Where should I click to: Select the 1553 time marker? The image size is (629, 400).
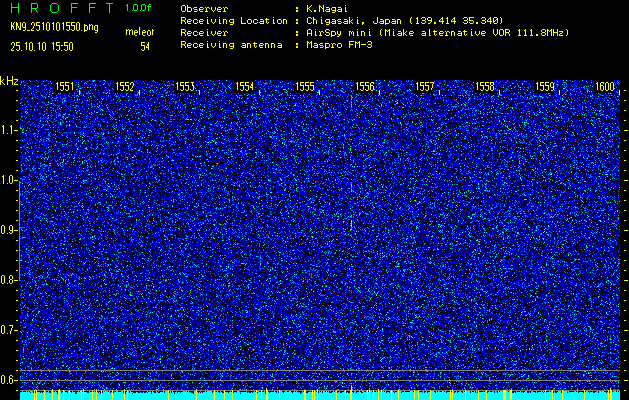point(185,87)
